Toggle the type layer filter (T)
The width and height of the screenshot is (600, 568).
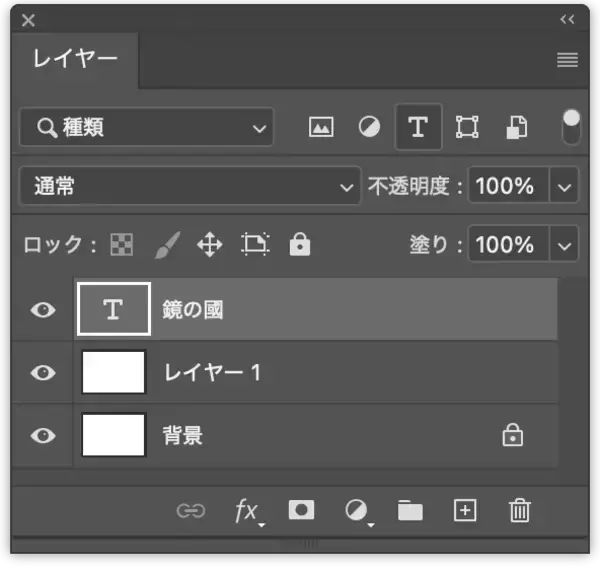coord(418,127)
